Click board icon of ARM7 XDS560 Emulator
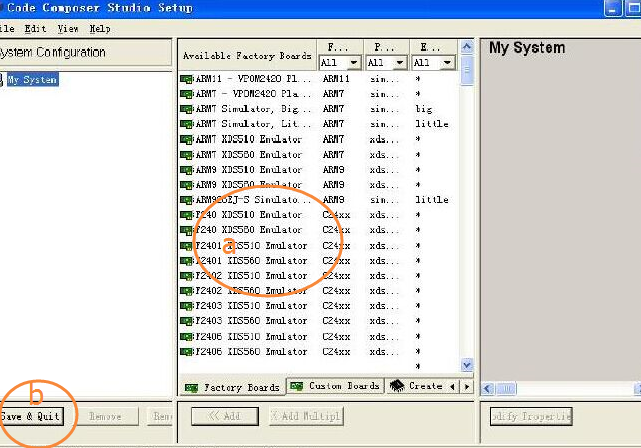Image resolution: width=641 pixels, height=448 pixels. (186, 155)
